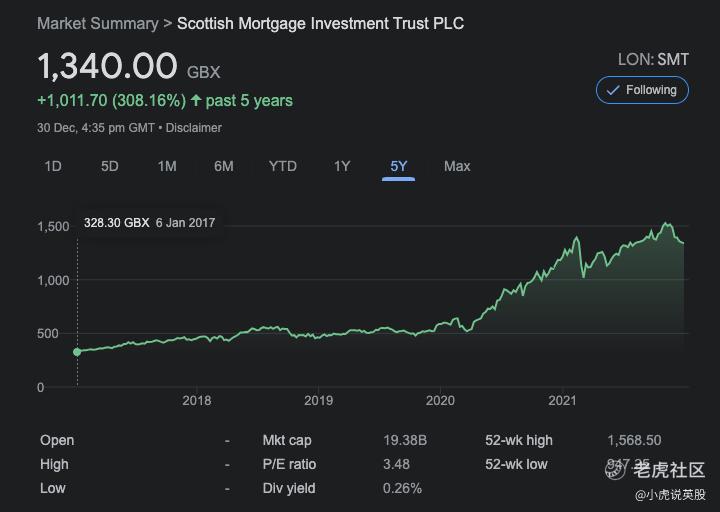
Task: Show the YTD chart range
Action: [283, 166]
